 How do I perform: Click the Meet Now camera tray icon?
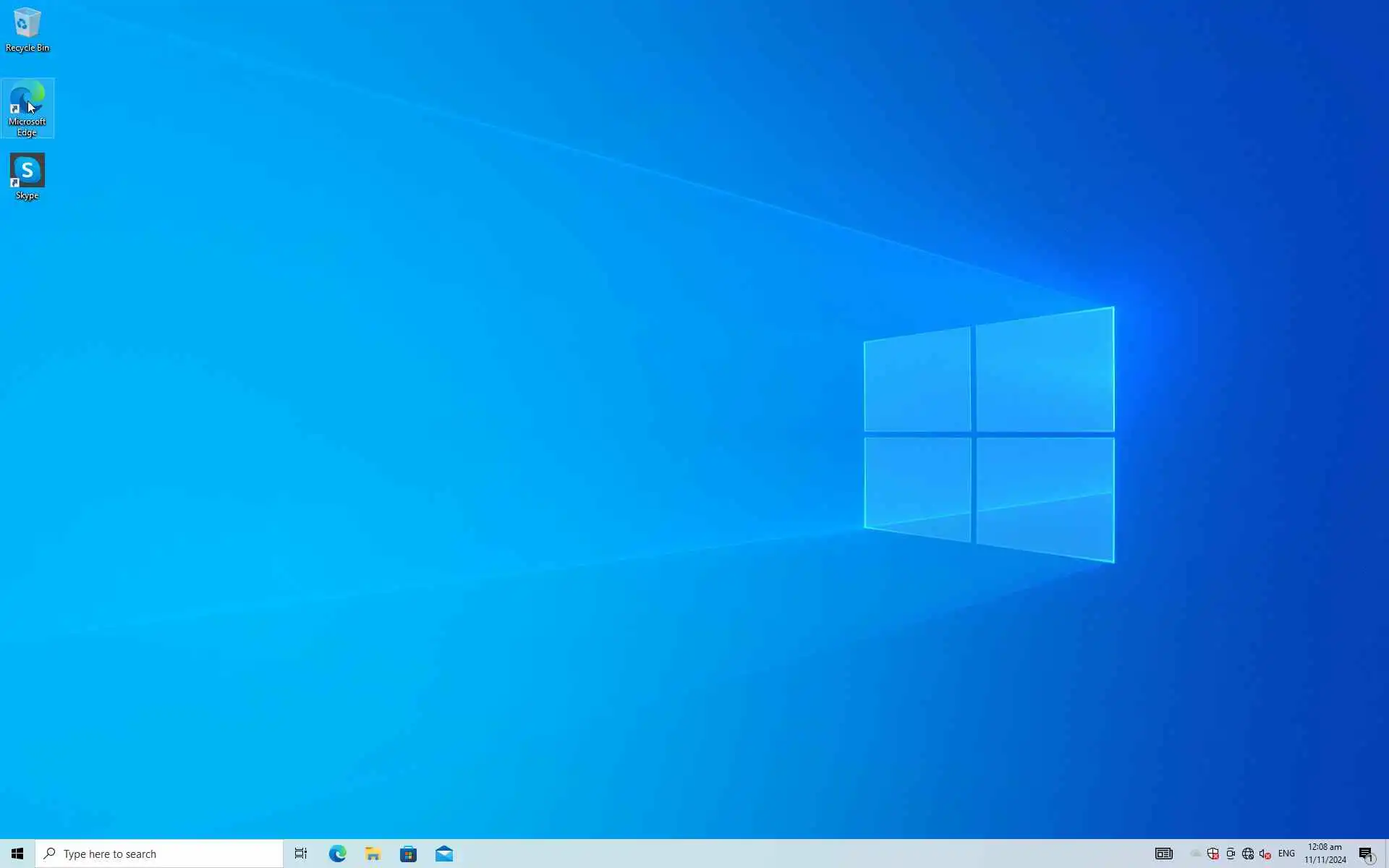pyautogui.click(x=1231, y=854)
